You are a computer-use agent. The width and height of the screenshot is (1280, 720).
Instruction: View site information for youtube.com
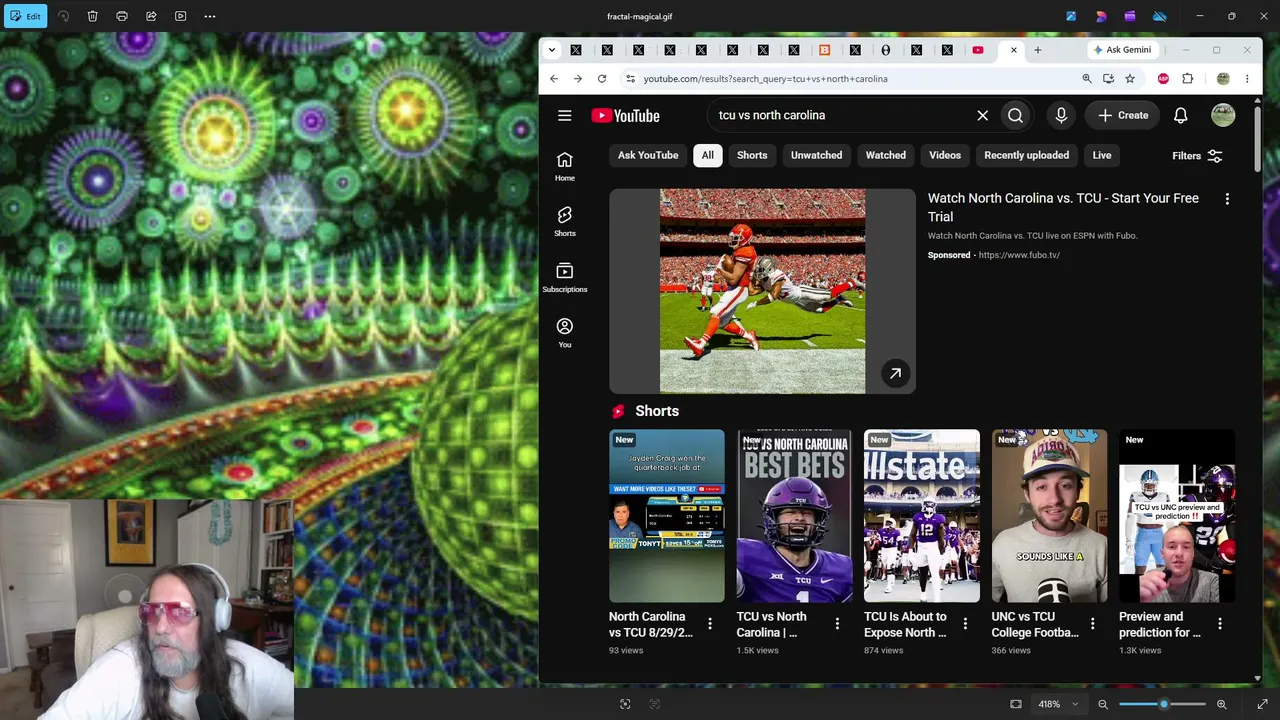coord(630,79)
